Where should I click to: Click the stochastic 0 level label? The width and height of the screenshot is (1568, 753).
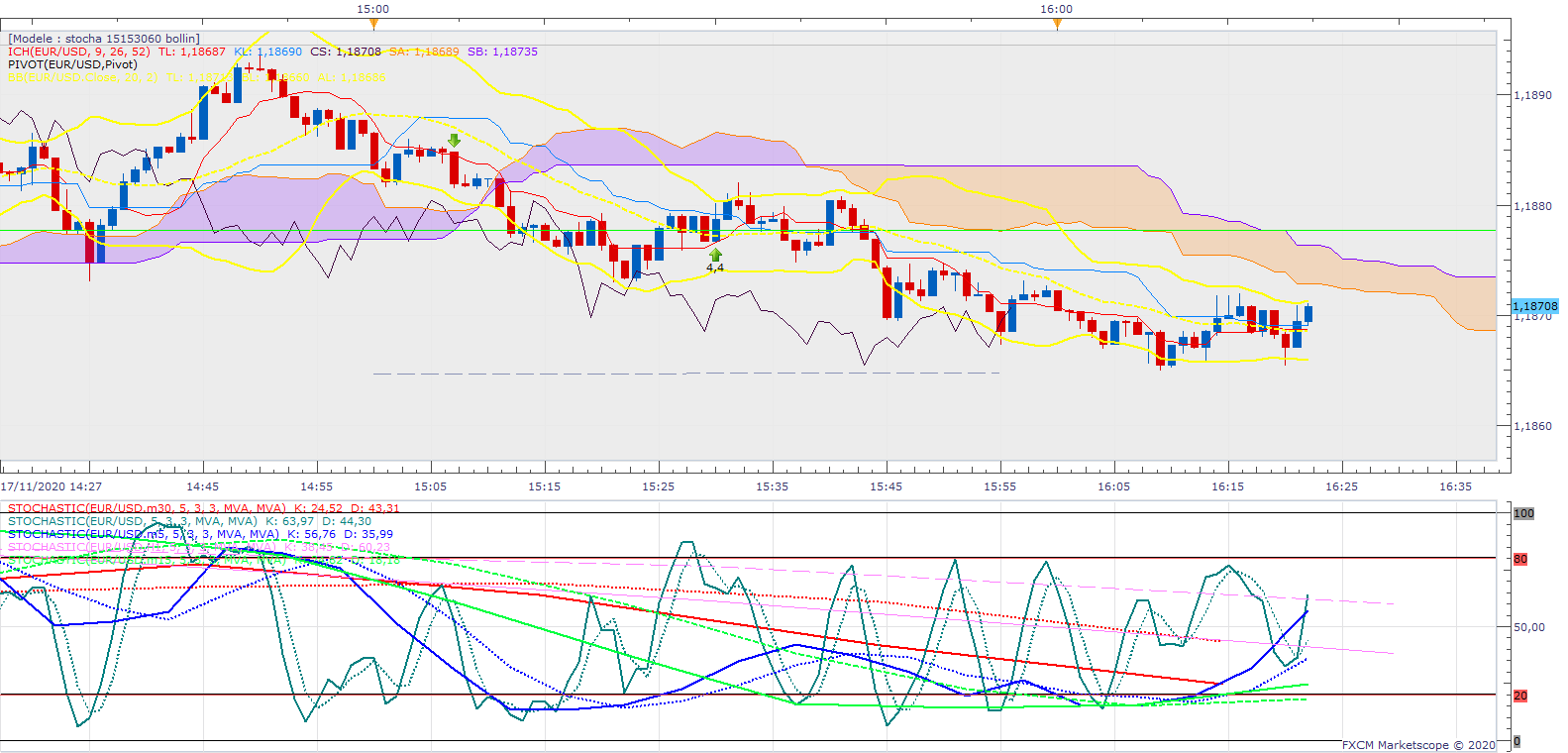point(1517,741)
